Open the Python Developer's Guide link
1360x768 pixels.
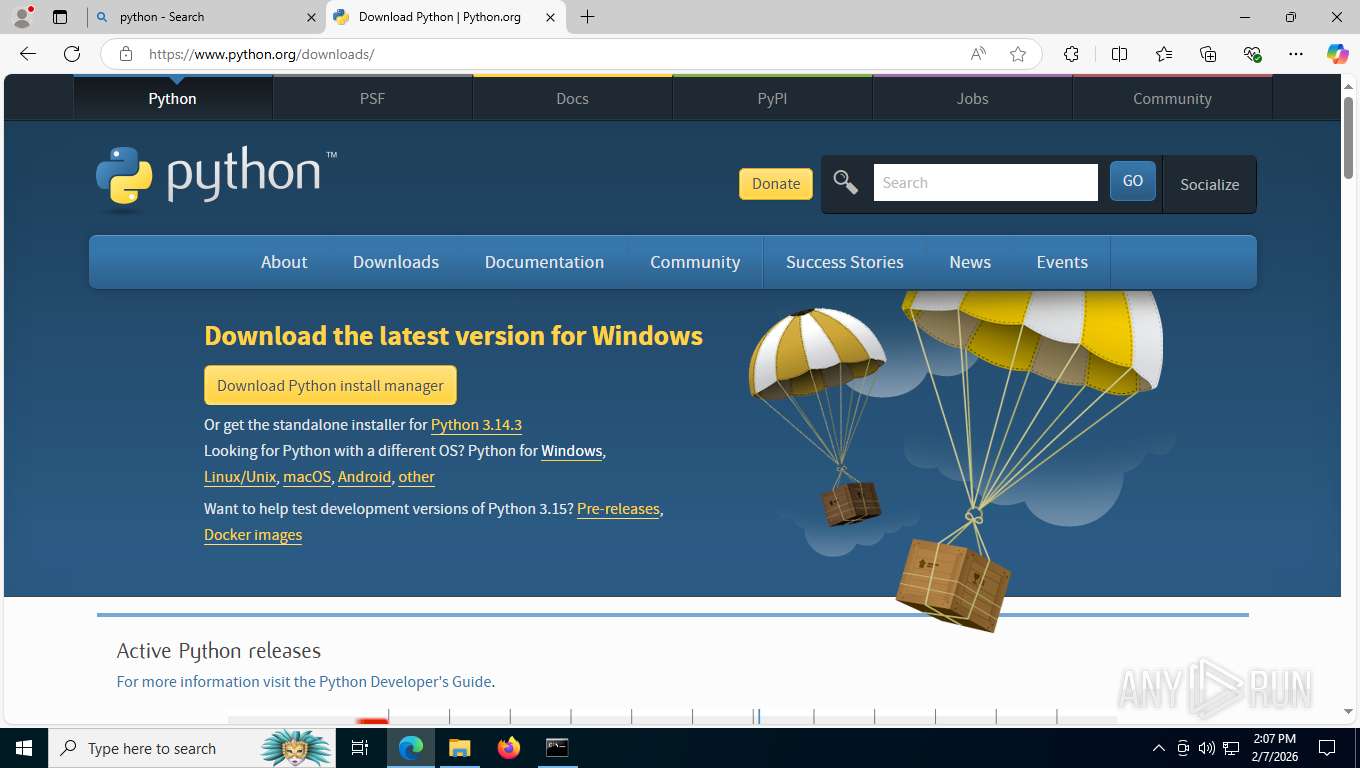405,682
